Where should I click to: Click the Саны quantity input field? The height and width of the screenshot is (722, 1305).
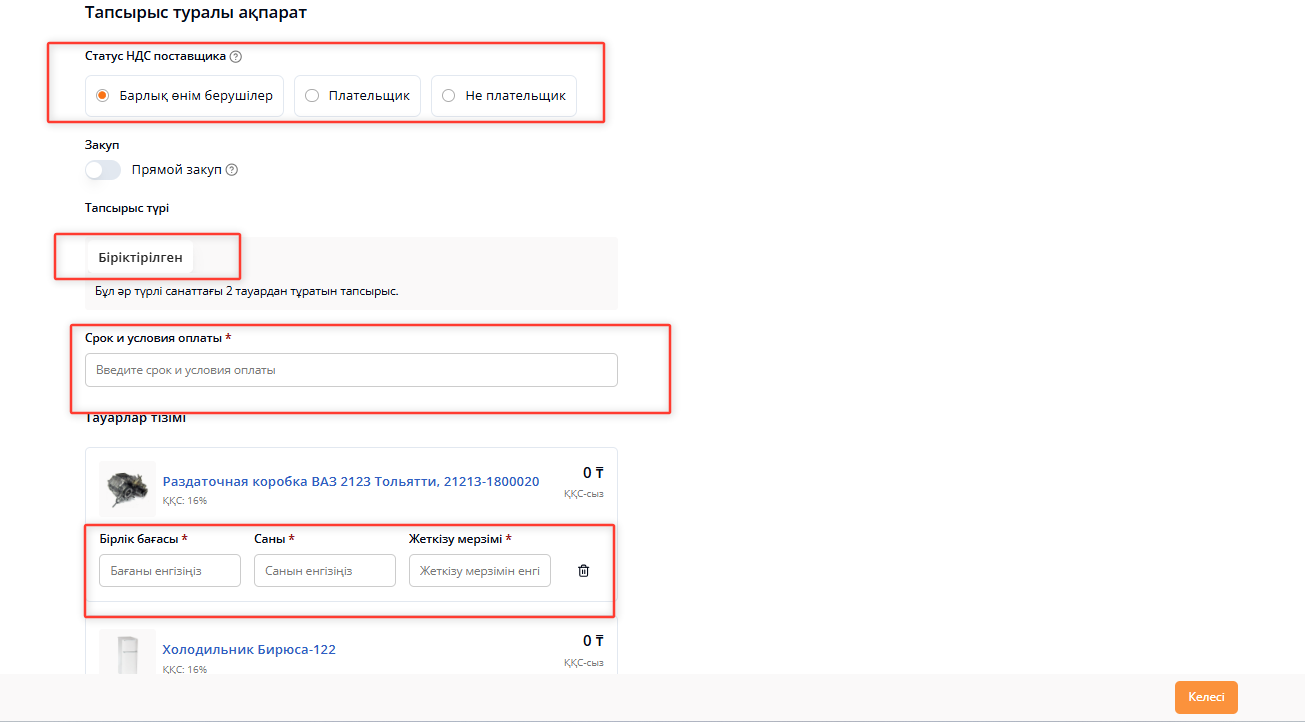[x=325, y=571]
